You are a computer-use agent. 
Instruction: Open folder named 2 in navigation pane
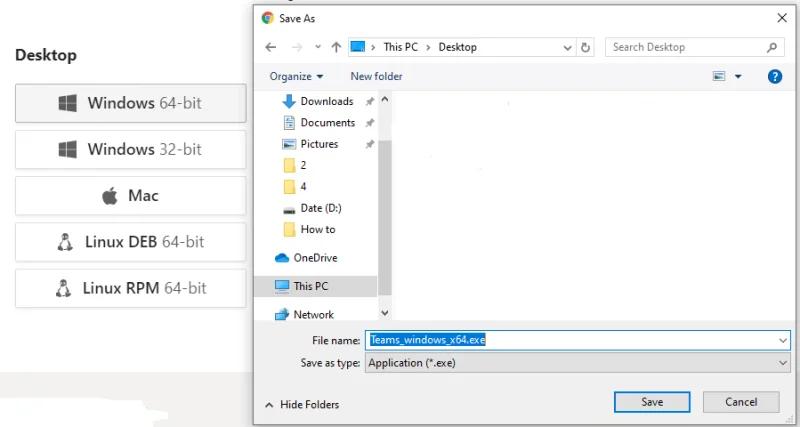[294, 165]
